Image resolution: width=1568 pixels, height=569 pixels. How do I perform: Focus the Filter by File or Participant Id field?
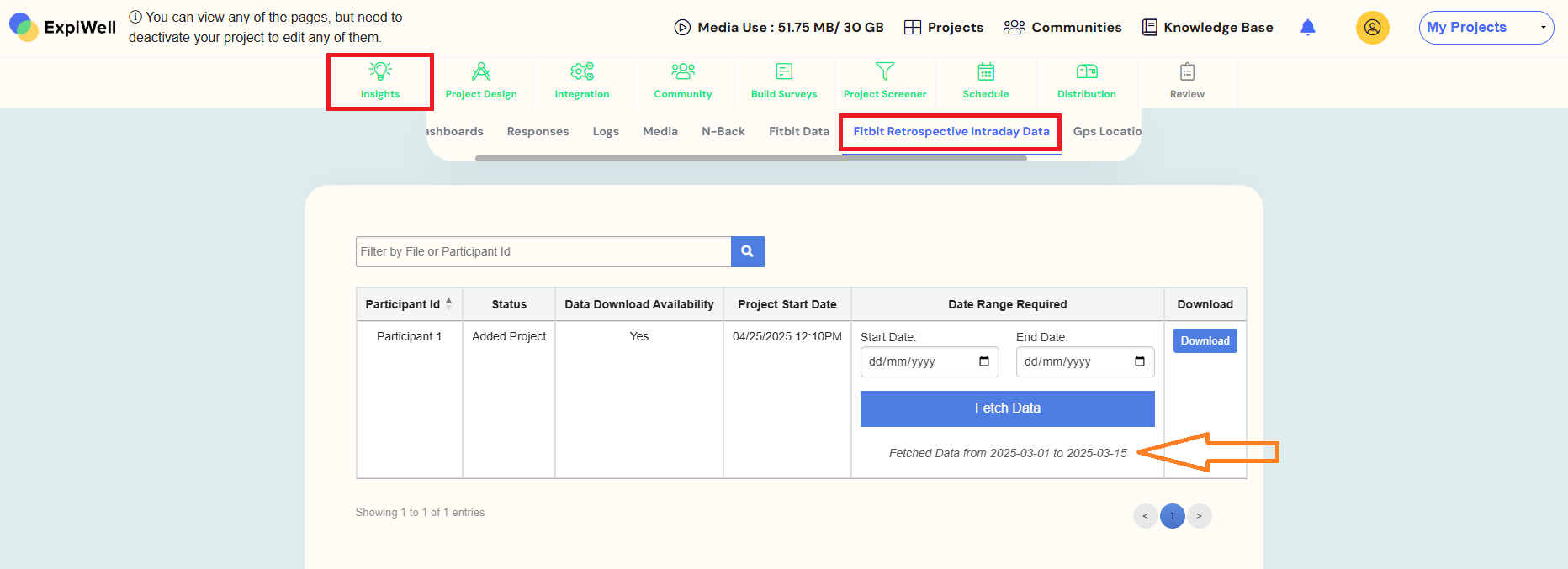(x=543, y=251)
